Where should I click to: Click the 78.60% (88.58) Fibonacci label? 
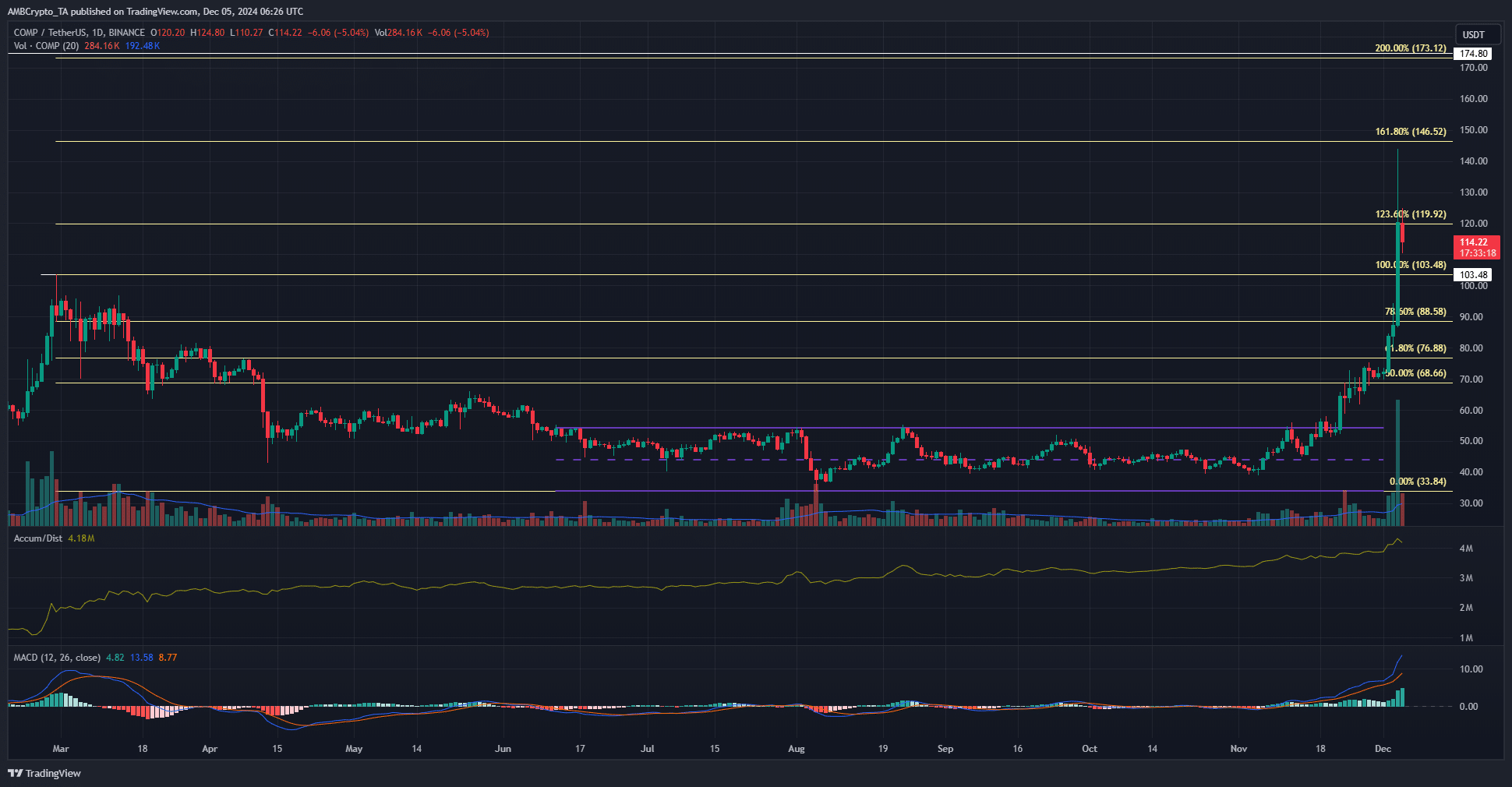point(1415,312)
